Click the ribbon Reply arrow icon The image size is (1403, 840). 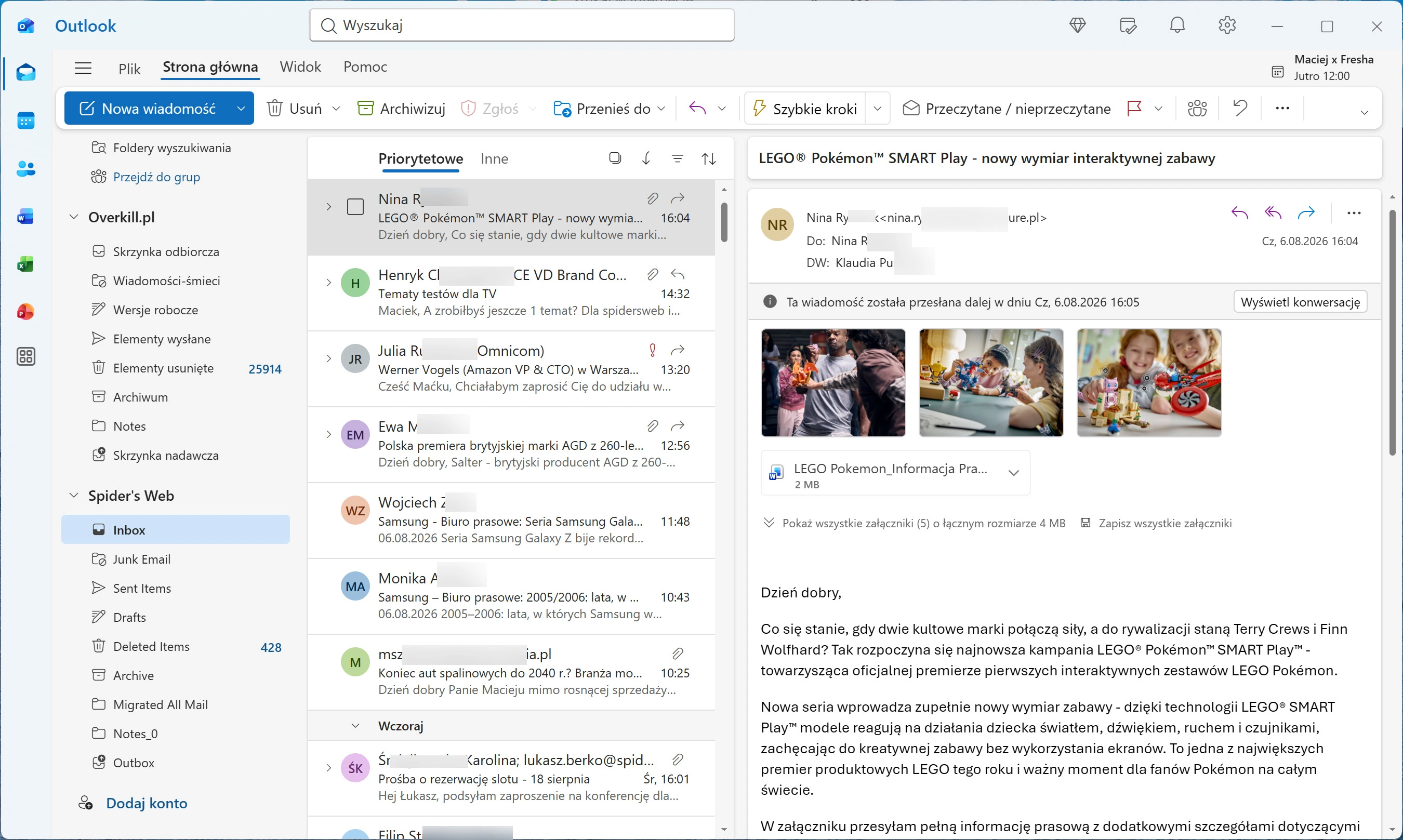(x=697, y=108)
